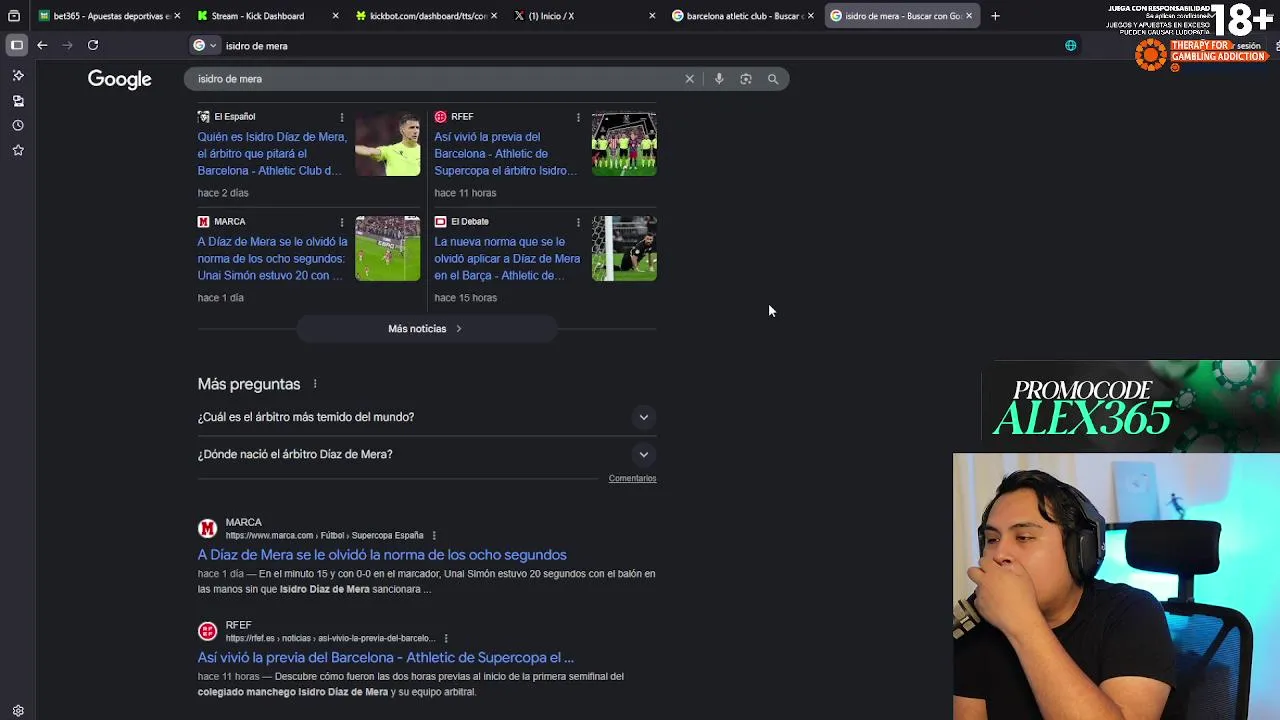Screen dimensions: 1280x720
Task: Submit search with magnifier icon
Action: [773, 79]
